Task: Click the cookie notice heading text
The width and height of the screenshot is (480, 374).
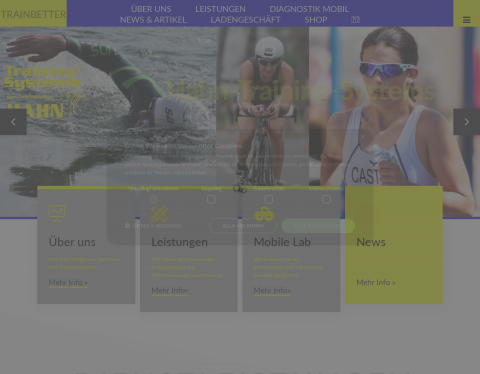Action: (x=184, y=146)
